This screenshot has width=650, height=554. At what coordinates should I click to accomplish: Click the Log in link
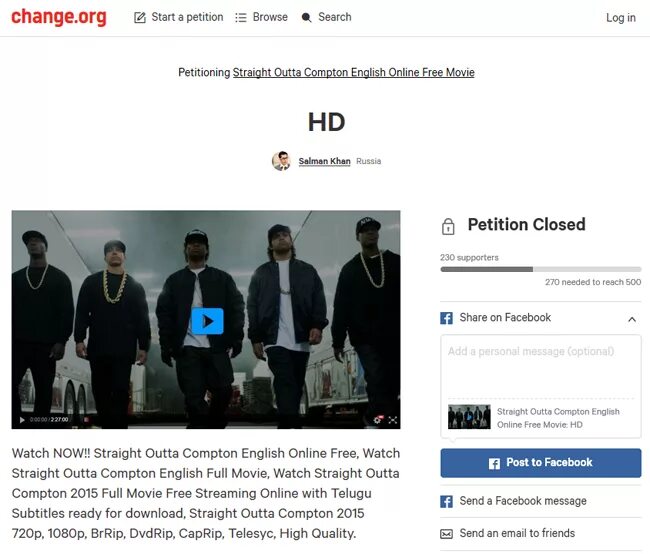[621, 17]
